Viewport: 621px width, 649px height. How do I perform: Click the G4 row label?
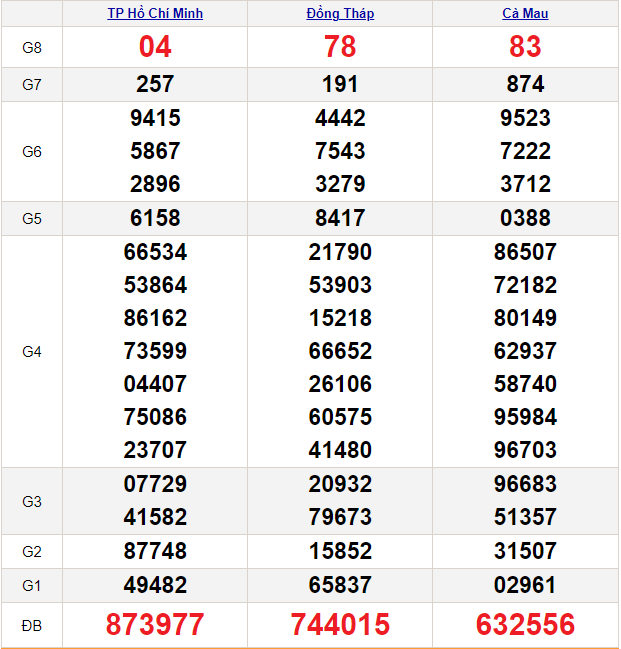(x=32, y=352)
